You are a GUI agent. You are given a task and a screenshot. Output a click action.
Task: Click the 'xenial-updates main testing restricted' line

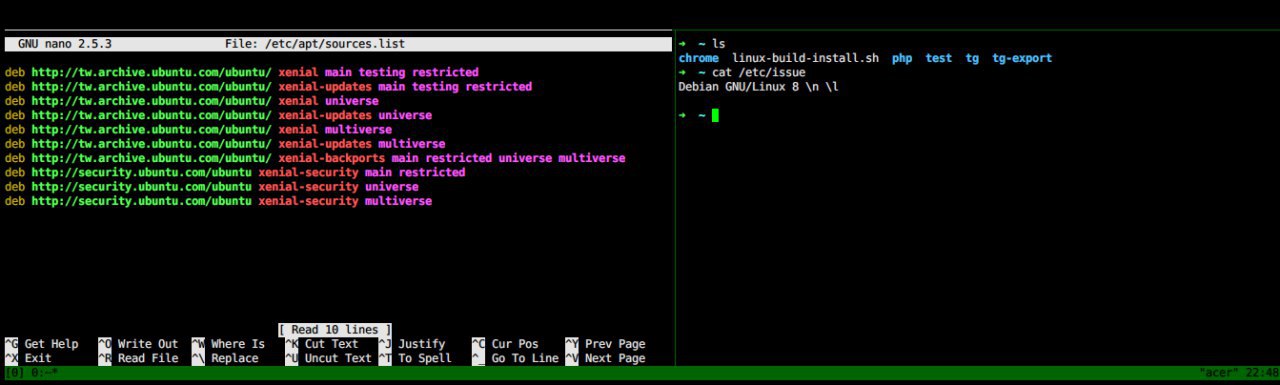(268, 87)
